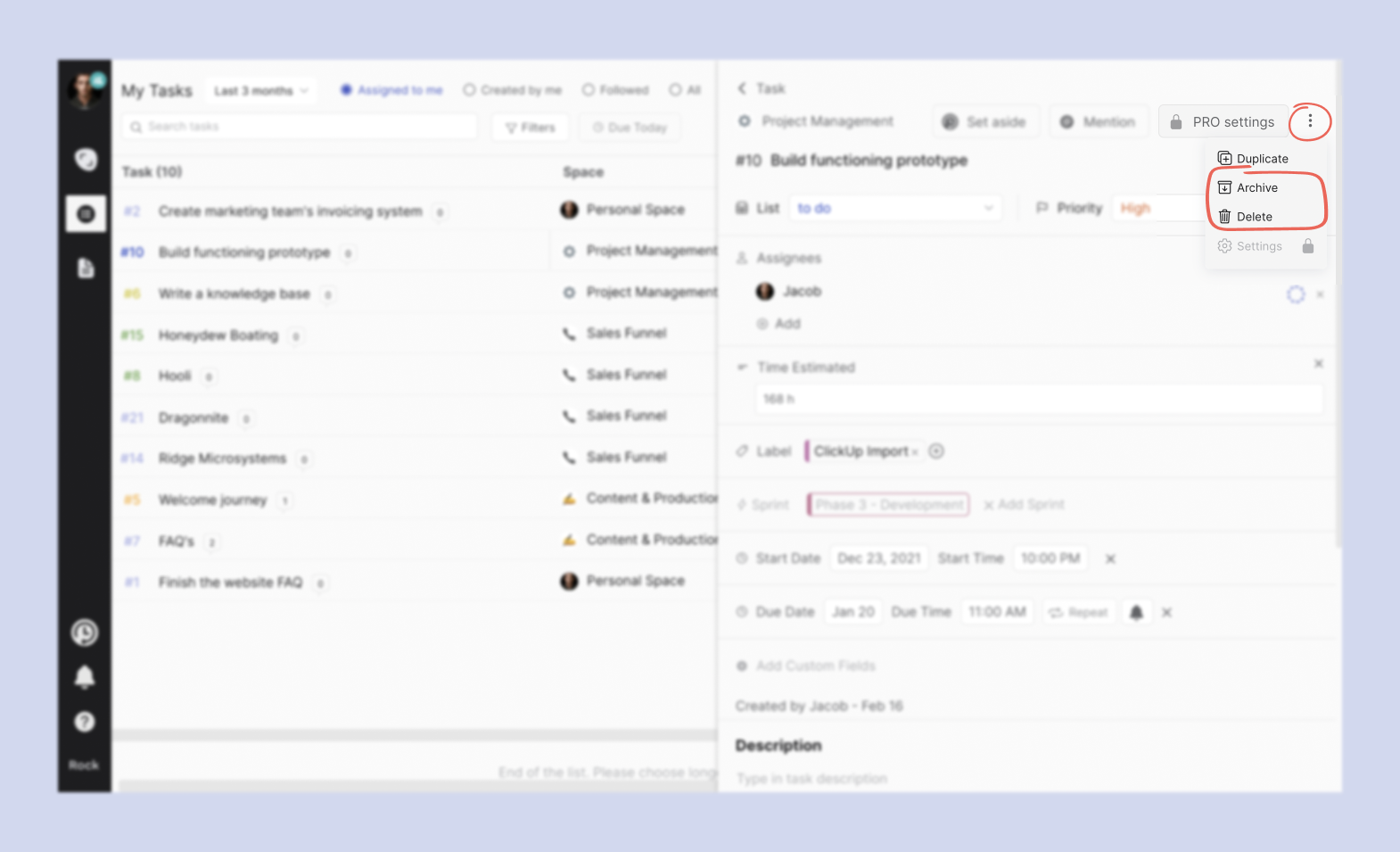Open the notifications bell in sidebar
The width and height of the screenshot is (1400, 852).
pos(85,677)
